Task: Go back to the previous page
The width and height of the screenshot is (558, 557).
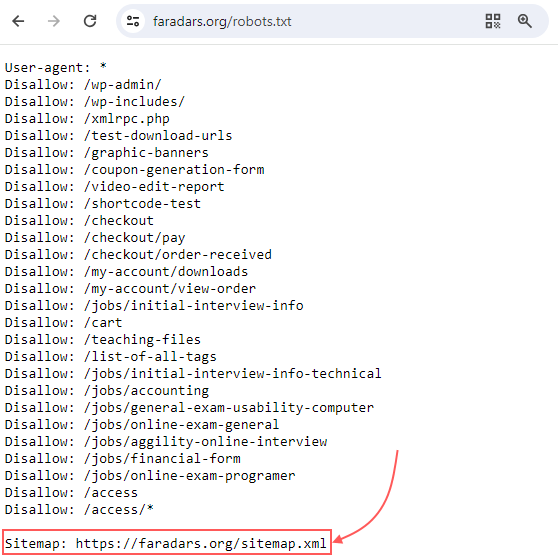Action: [x=18, y=21]
